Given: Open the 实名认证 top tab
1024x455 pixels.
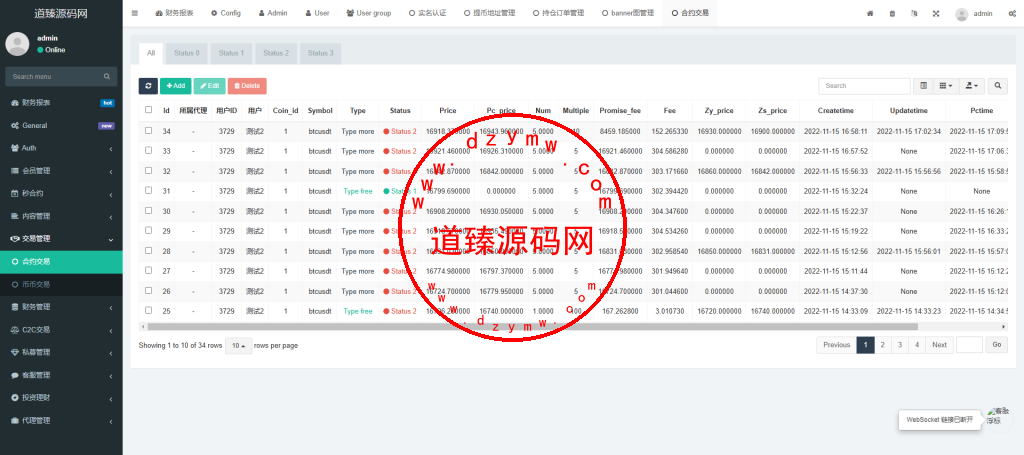Looking at the screenshot, I should coord(427,13).
